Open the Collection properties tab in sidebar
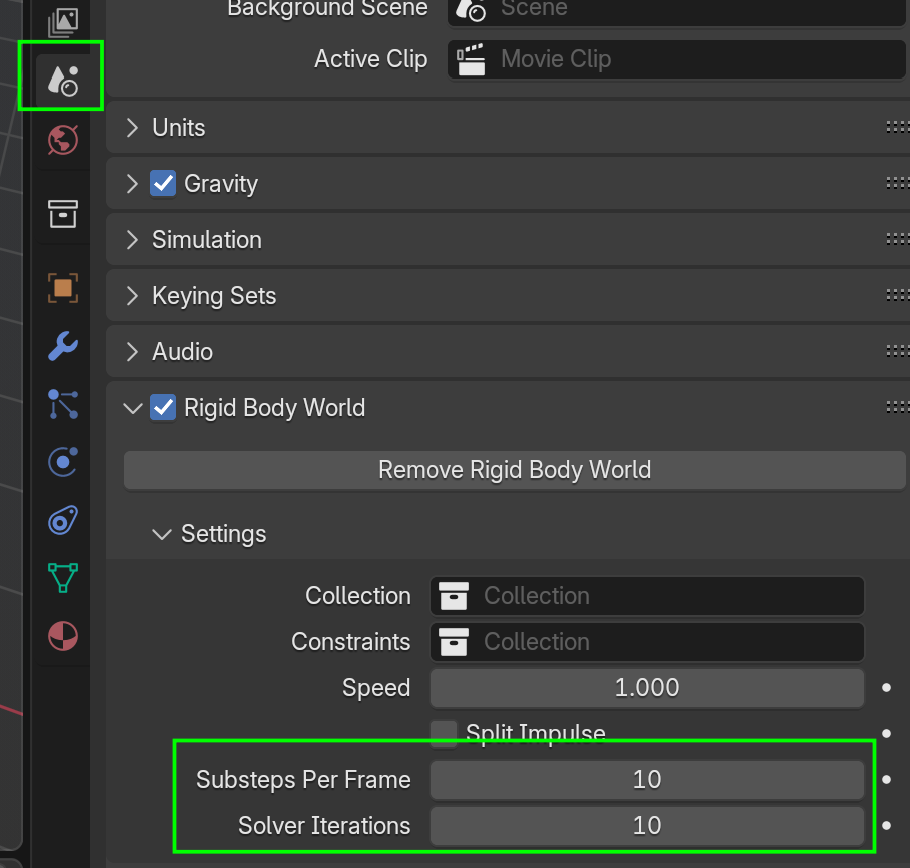The height and width of the screenshot is (868, 910). pos(63,214)
